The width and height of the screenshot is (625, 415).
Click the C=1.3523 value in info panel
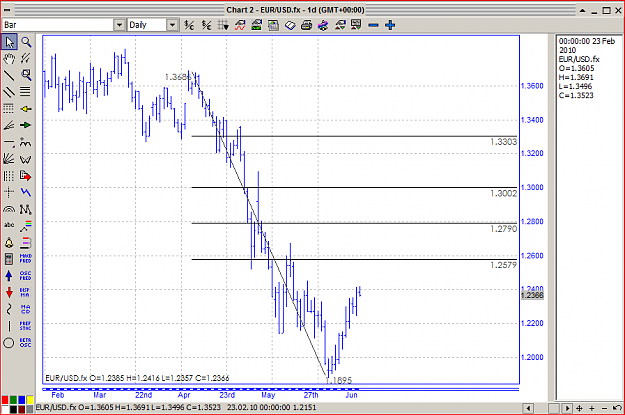click(x=576, y=95)
